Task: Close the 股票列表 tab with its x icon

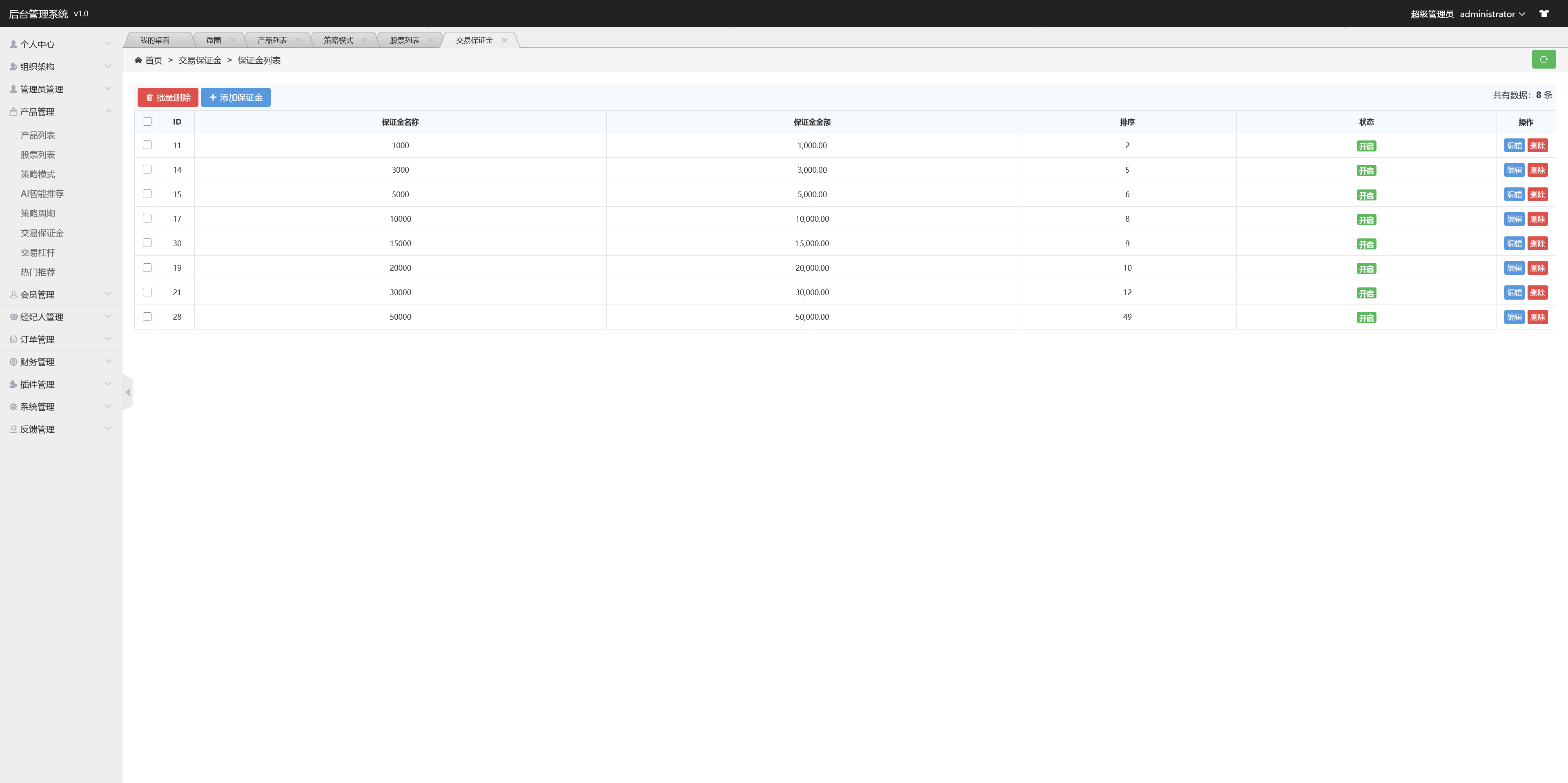Action: [431, 40]
